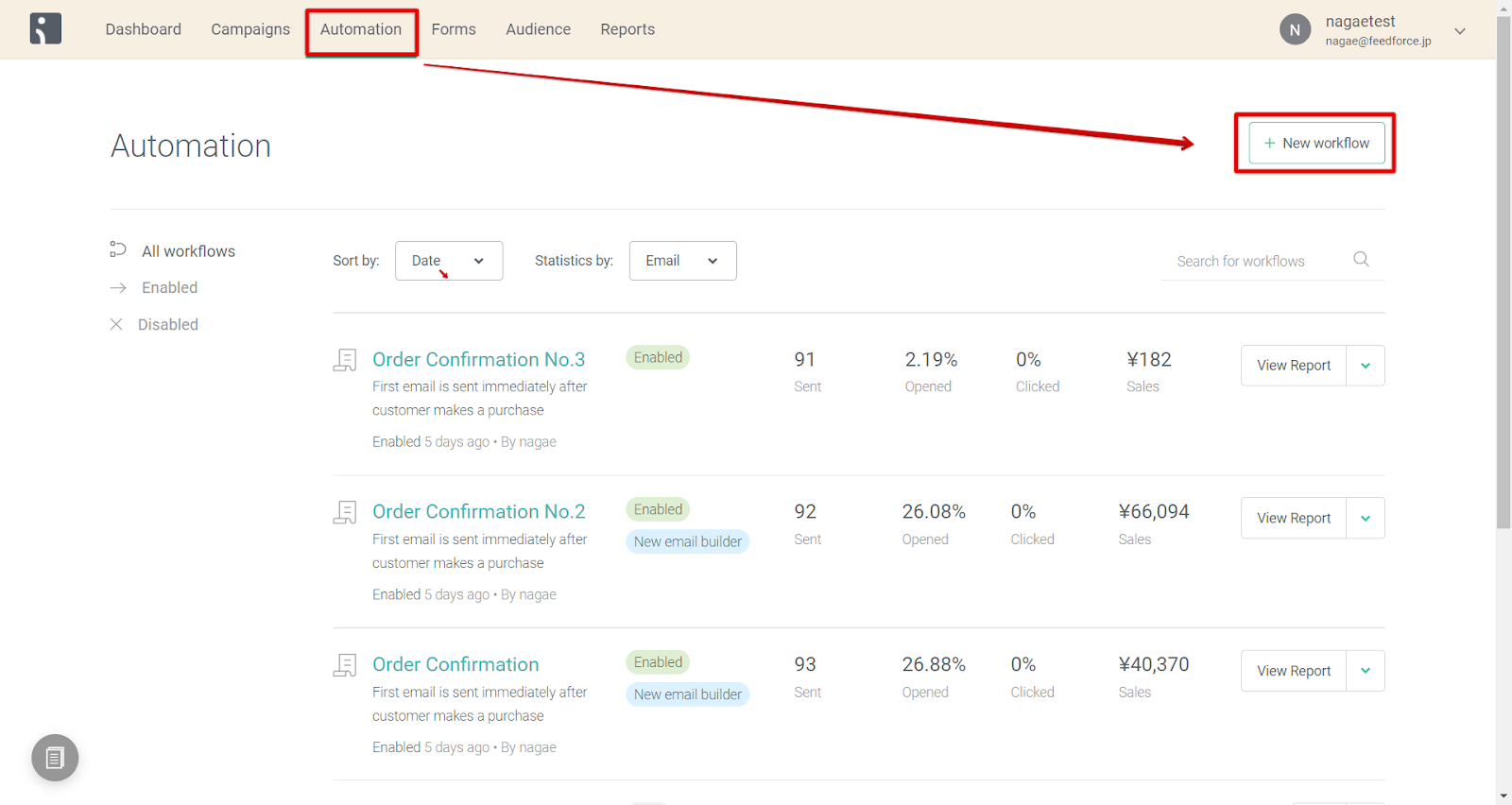The width and height of the screenshot is (1512, 805).
Task: Filter by Disabled workflows
Action: (167, 324)
